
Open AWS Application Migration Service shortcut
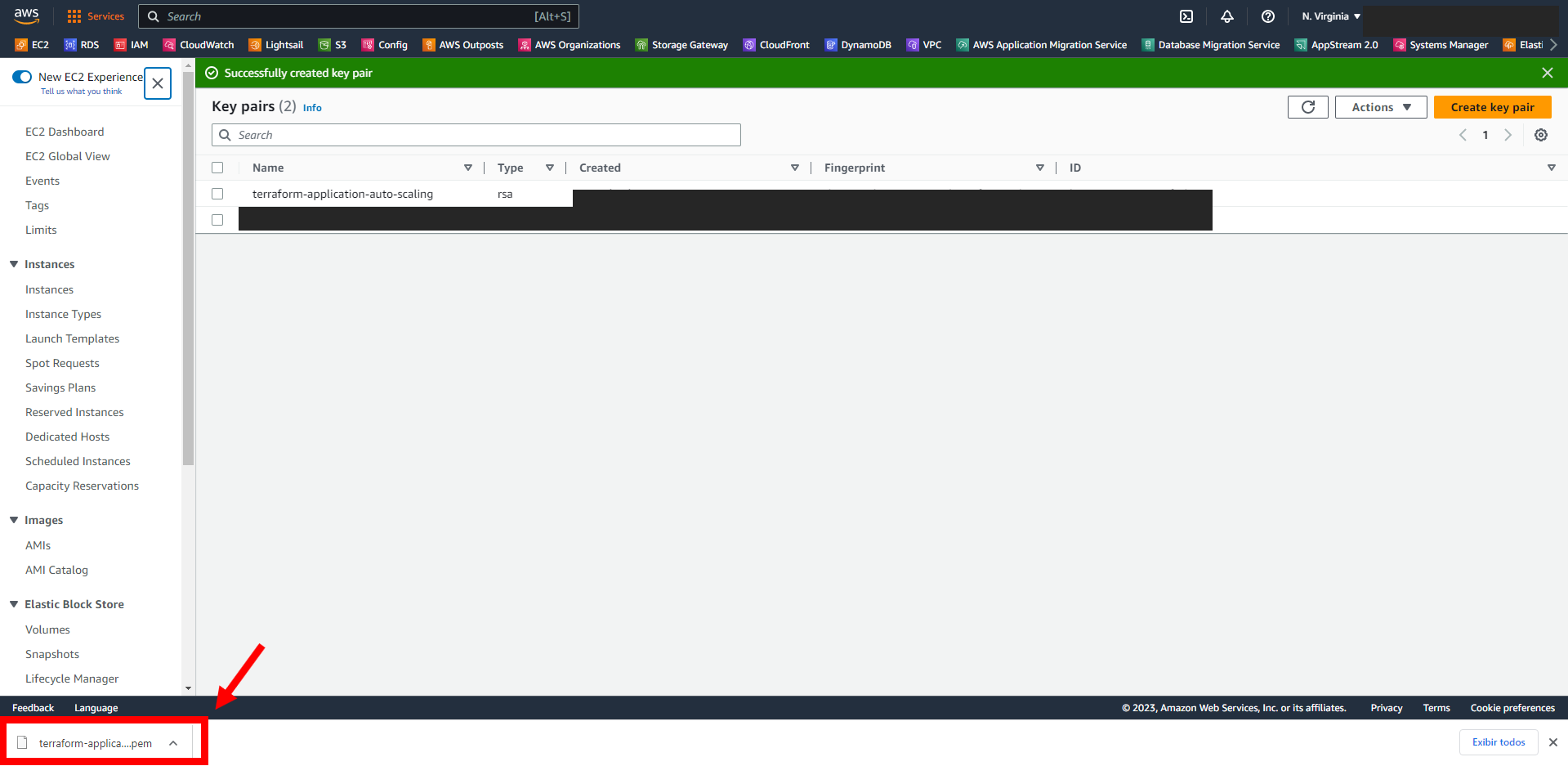[1042, 45]
